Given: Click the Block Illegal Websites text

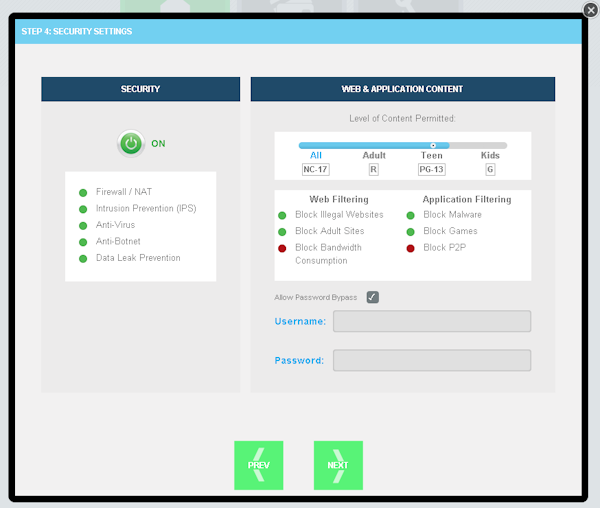Looking at the screenshot, I should (x=339, y=215).
